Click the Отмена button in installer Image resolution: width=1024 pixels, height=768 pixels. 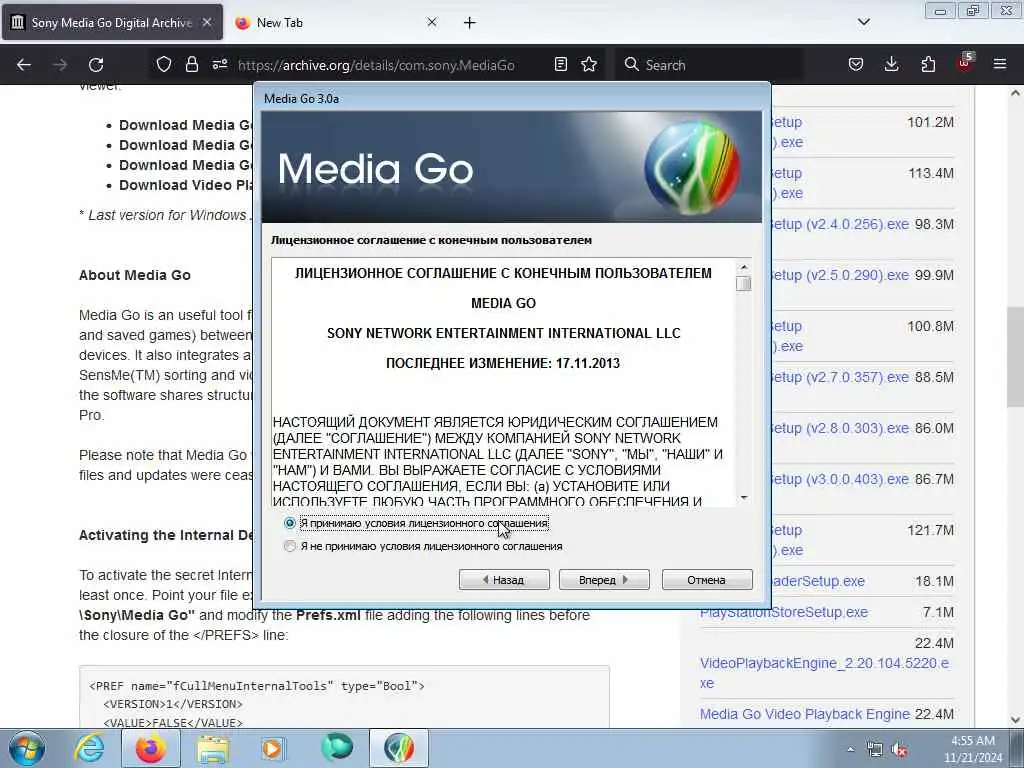click(x=707, y=580)
